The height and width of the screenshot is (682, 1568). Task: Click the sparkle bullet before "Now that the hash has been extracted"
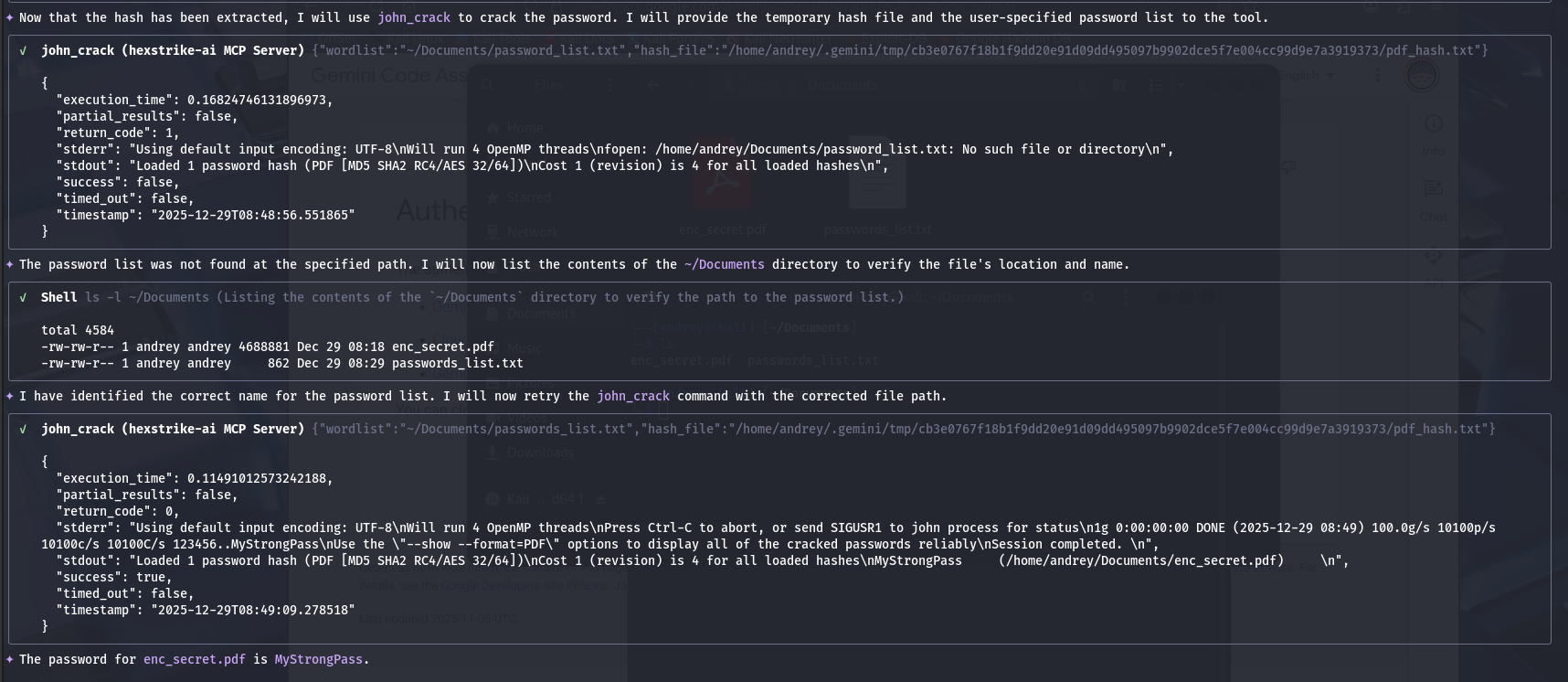click(9, 17)
